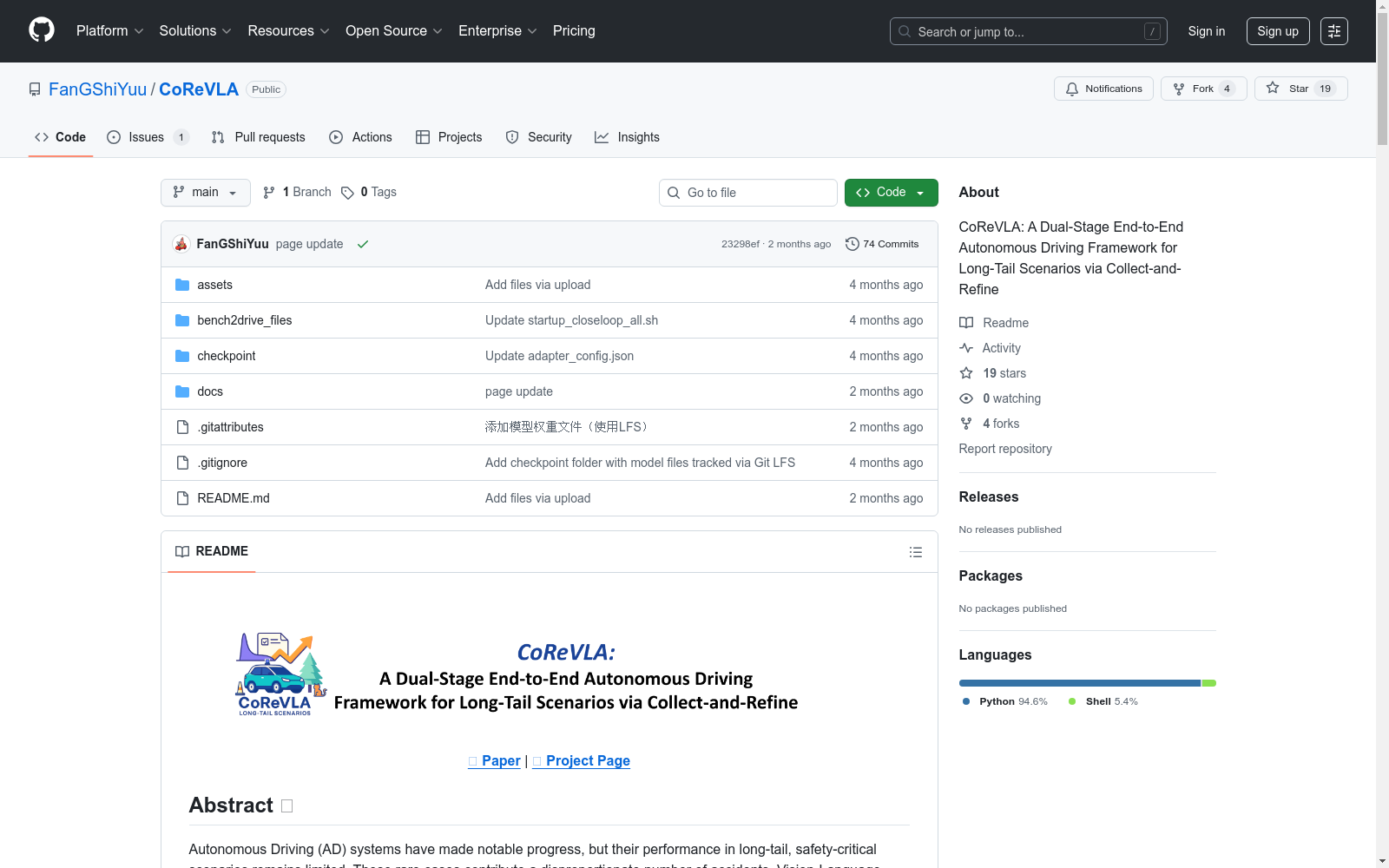Click the FanGShiYuu avatar in commit row
Viewport: 1389px width, 868px height.
coord(181,244)
